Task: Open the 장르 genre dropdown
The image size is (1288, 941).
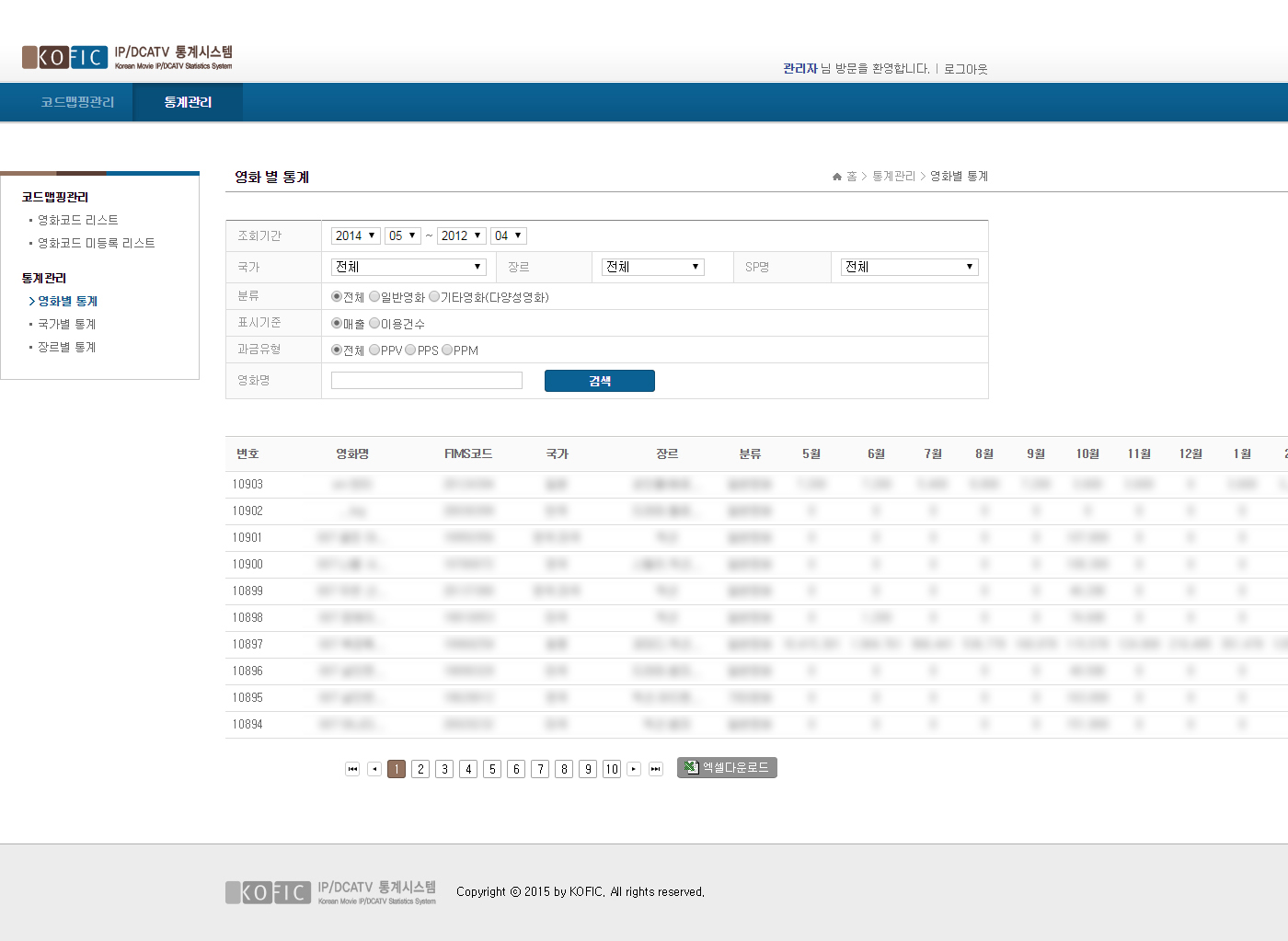Action: (652, 267)
